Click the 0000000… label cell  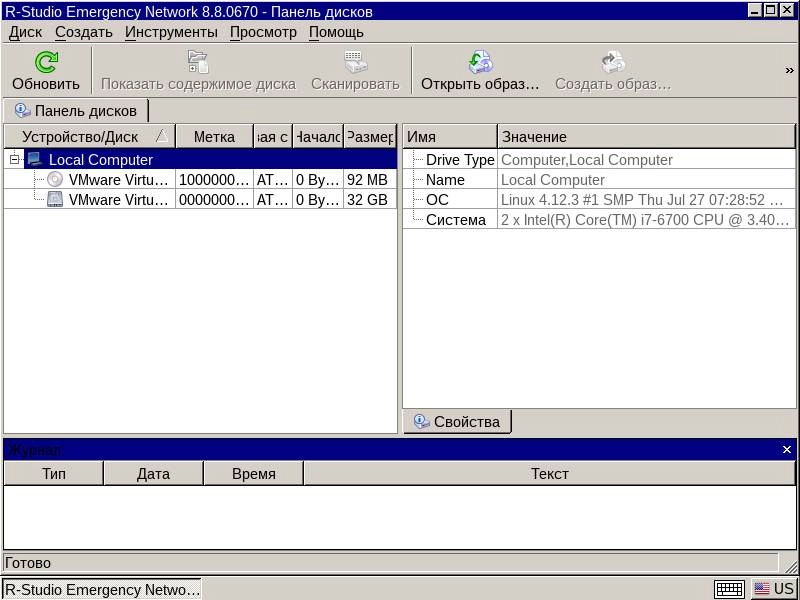point(214,199)
